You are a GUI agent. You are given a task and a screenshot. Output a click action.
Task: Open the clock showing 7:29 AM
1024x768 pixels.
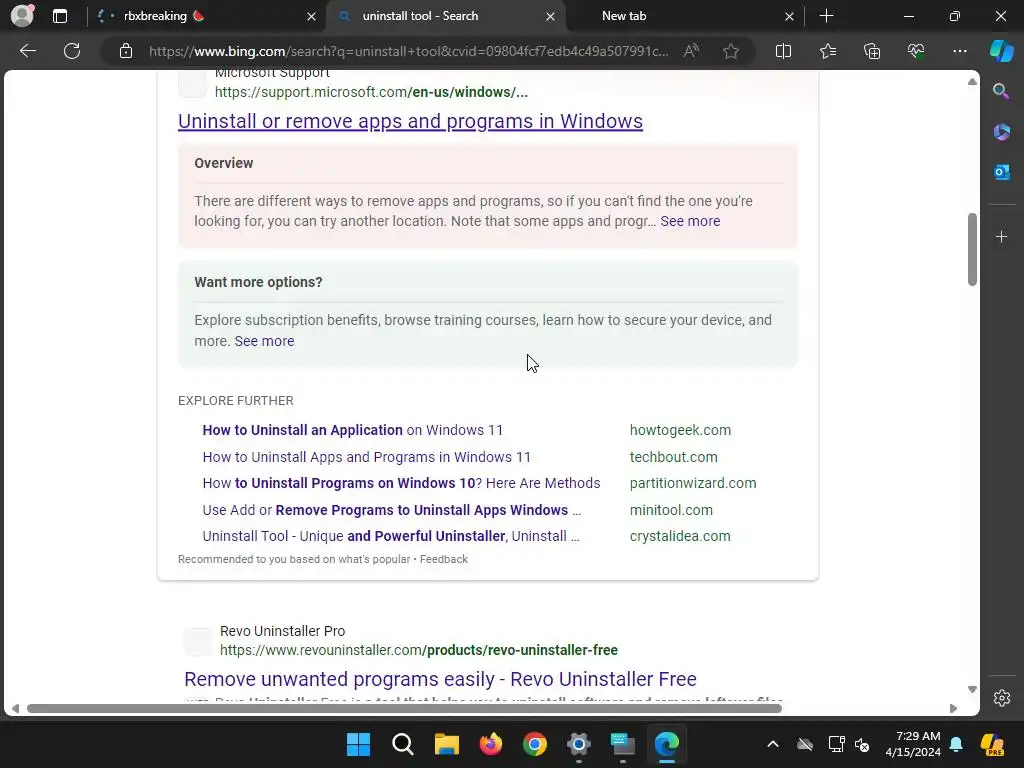coord(913,744)
